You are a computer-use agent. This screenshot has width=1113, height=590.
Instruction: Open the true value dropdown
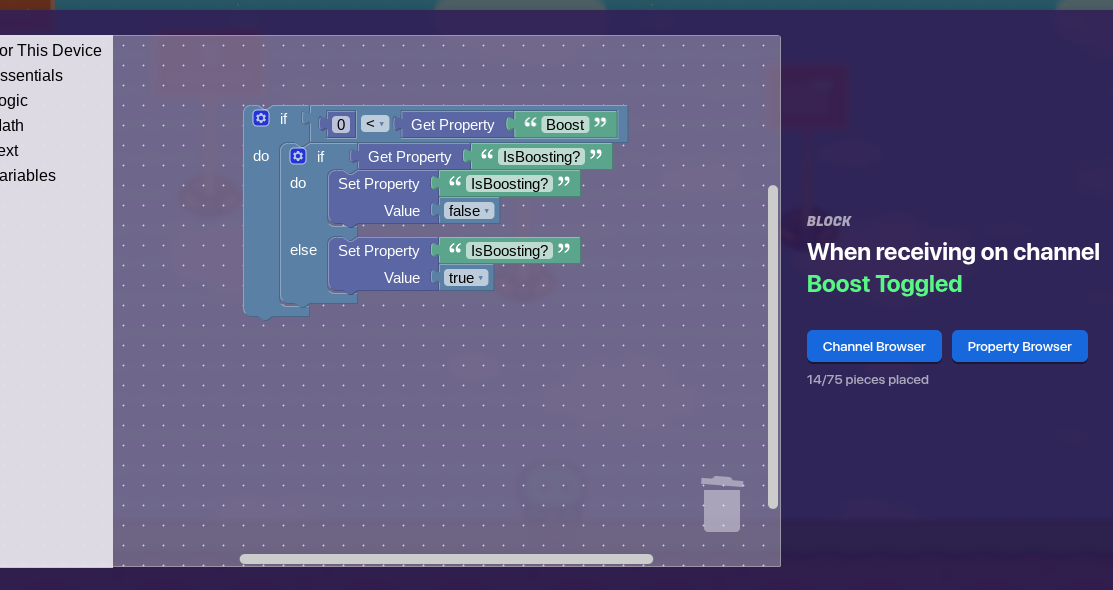point(466,278)
